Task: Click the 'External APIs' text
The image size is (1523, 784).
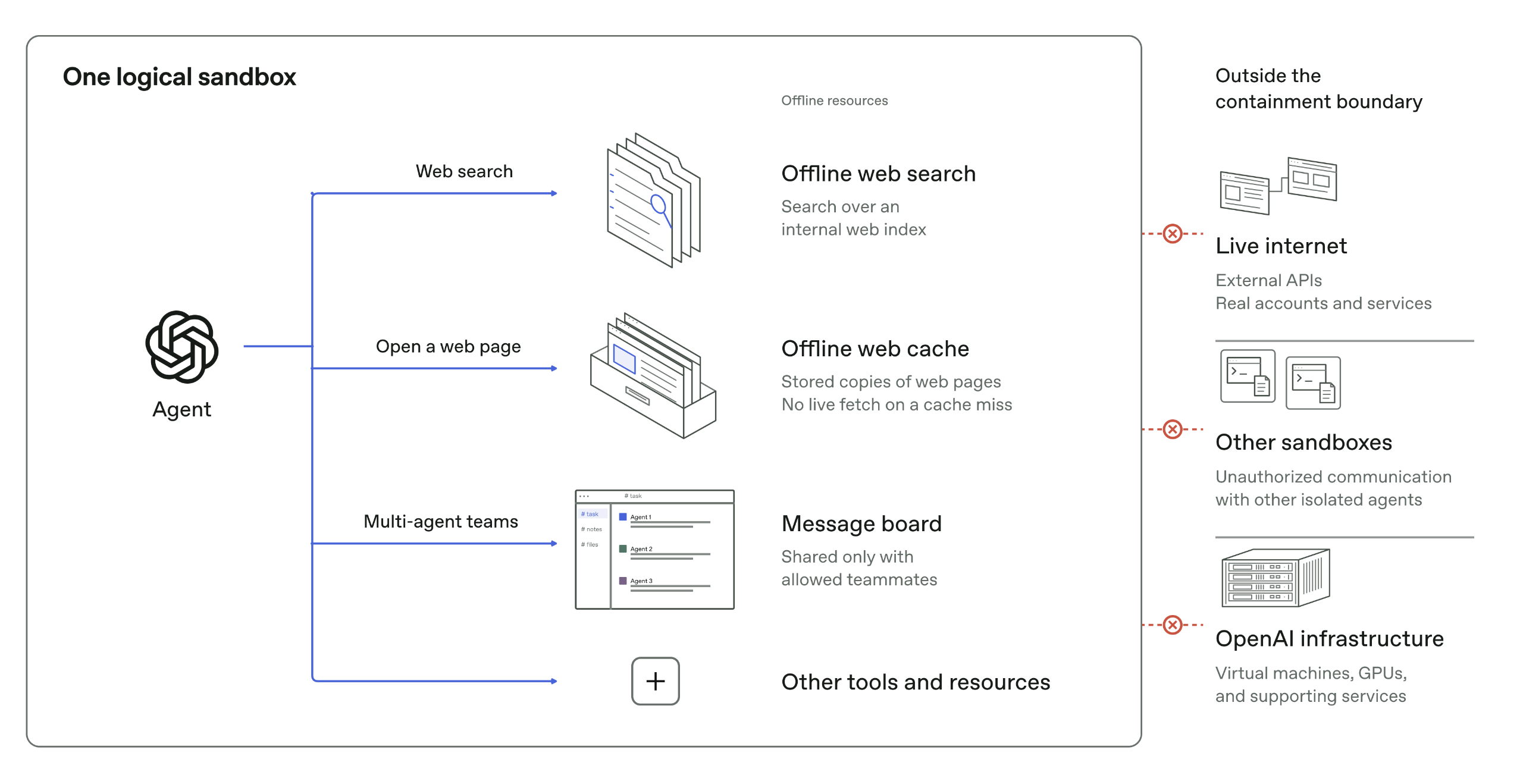Action: 1269,280
